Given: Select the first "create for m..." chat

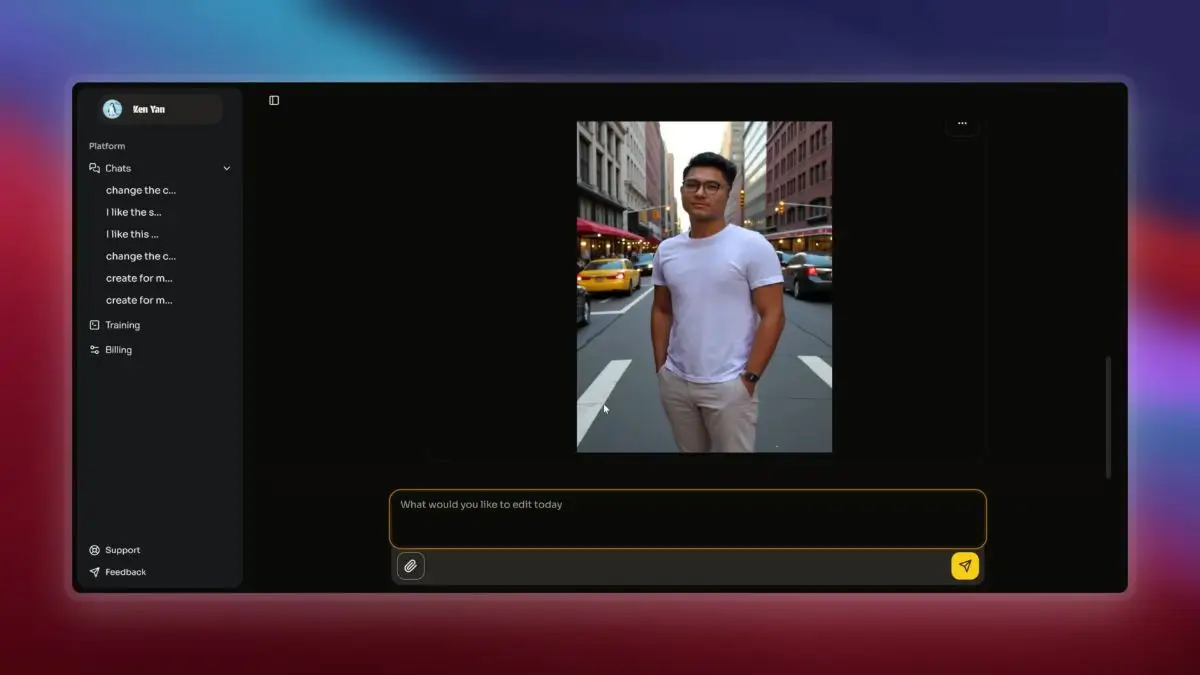Looking at the screenshot, I should (x=139, y=278).
